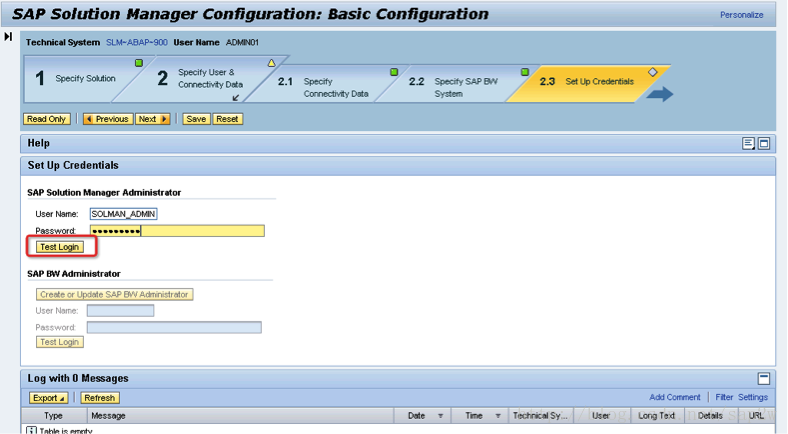Open the log Filter link

point(724,397)
